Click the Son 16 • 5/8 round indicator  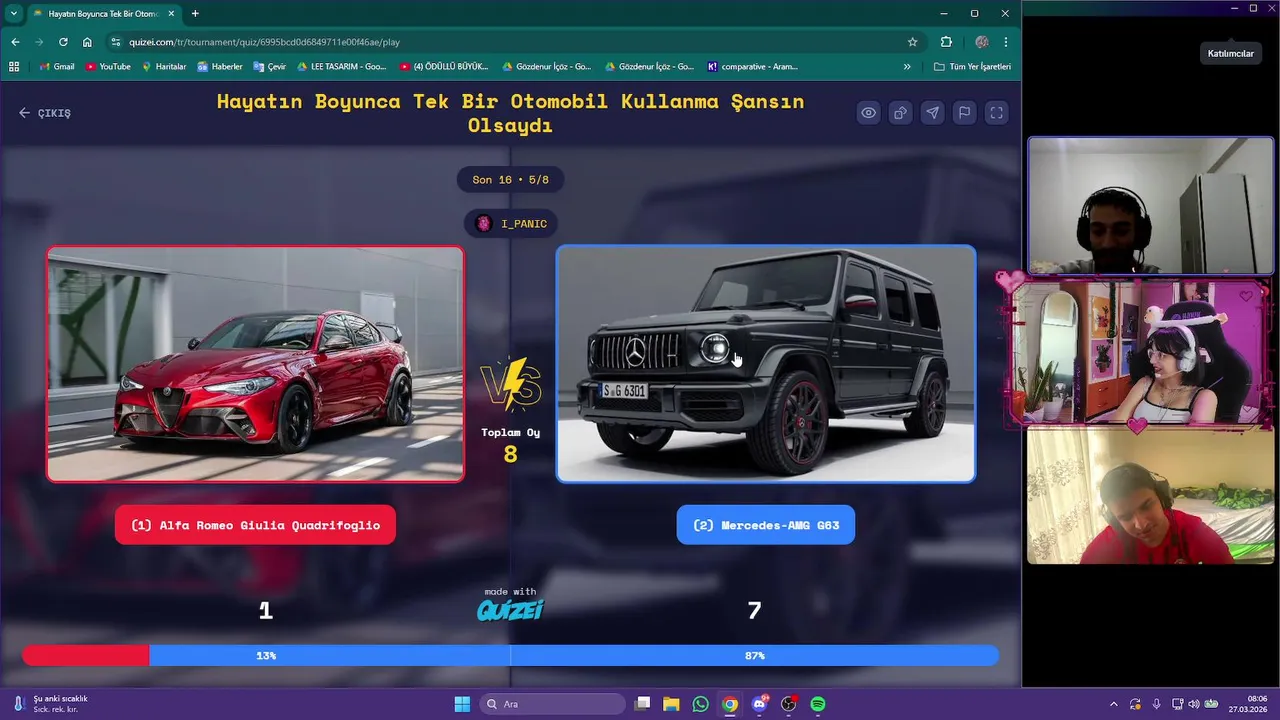click(x=511, y=180)
